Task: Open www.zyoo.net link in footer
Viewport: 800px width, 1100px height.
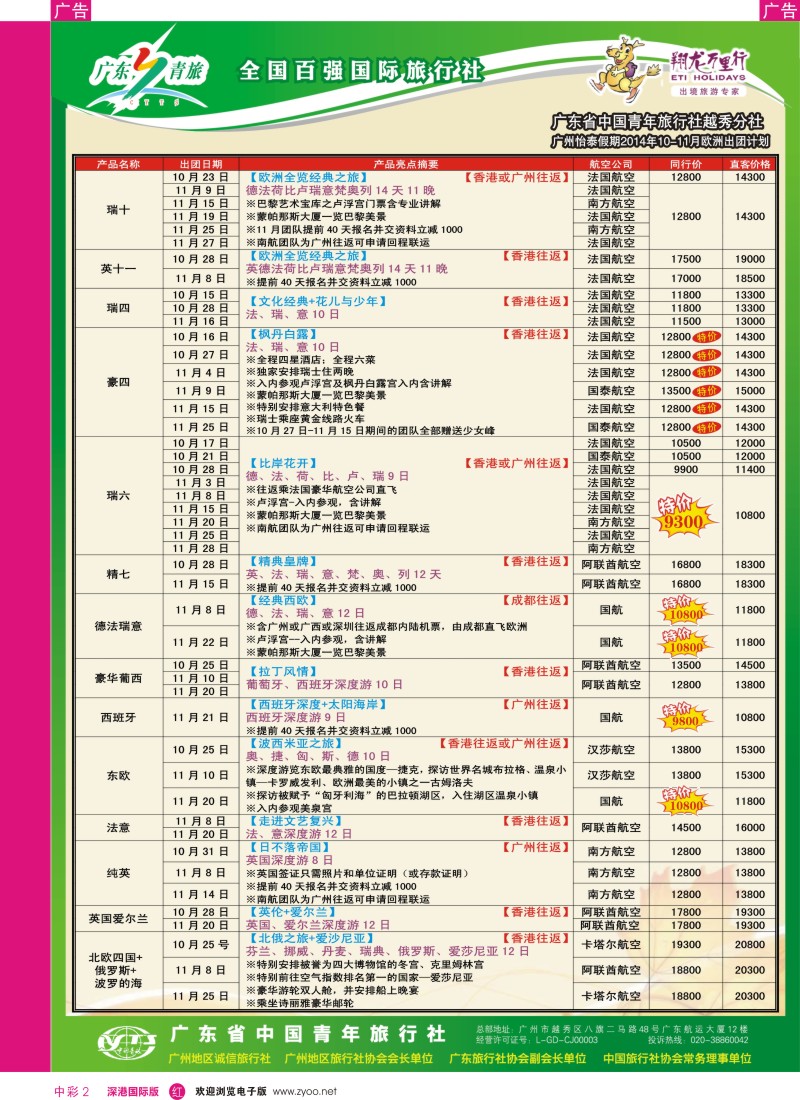Action: [305, 1092]
